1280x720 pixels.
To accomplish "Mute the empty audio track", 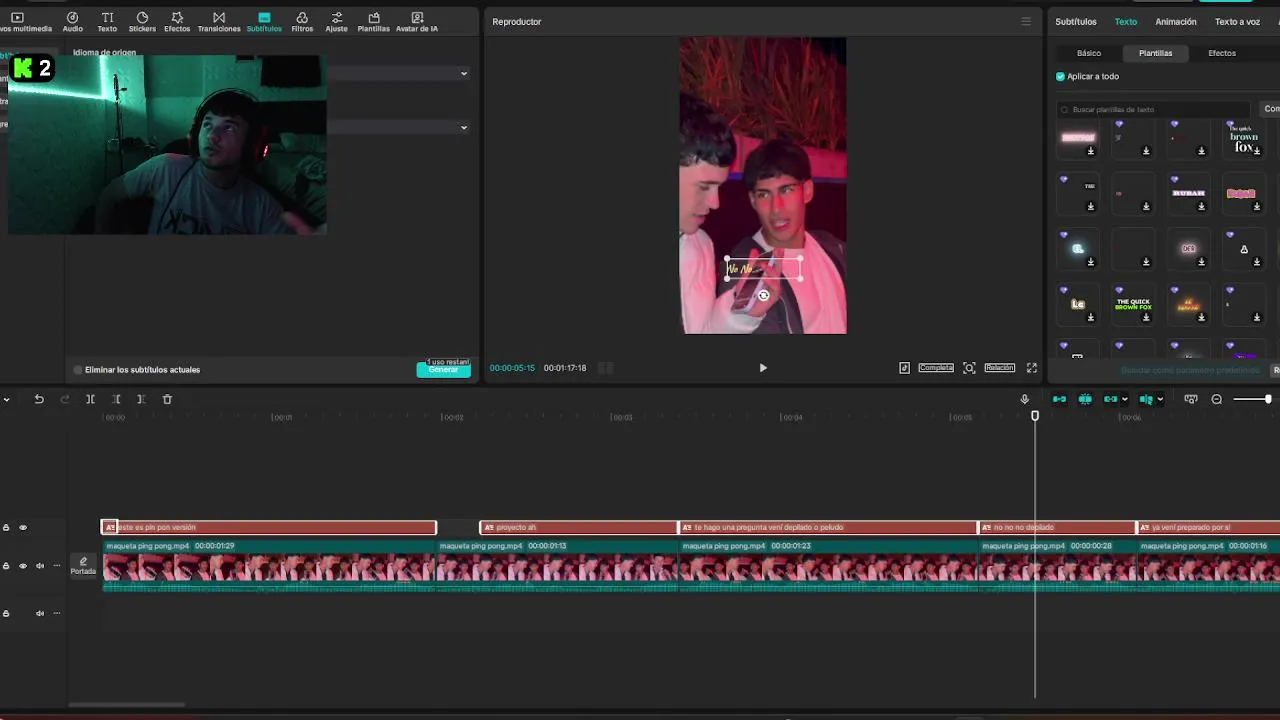I will 40,613.
